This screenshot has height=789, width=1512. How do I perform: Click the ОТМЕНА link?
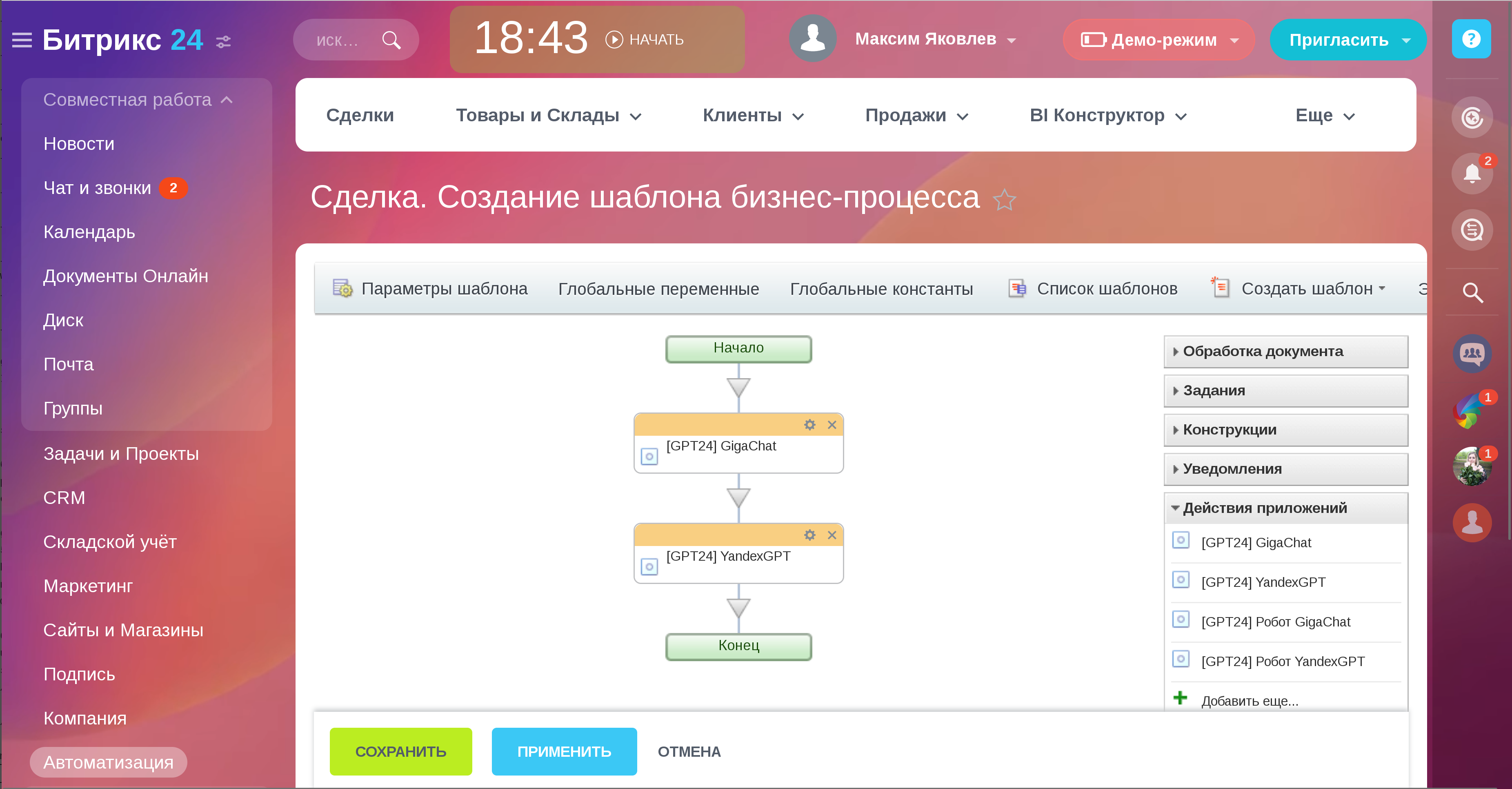pos(689,751)
